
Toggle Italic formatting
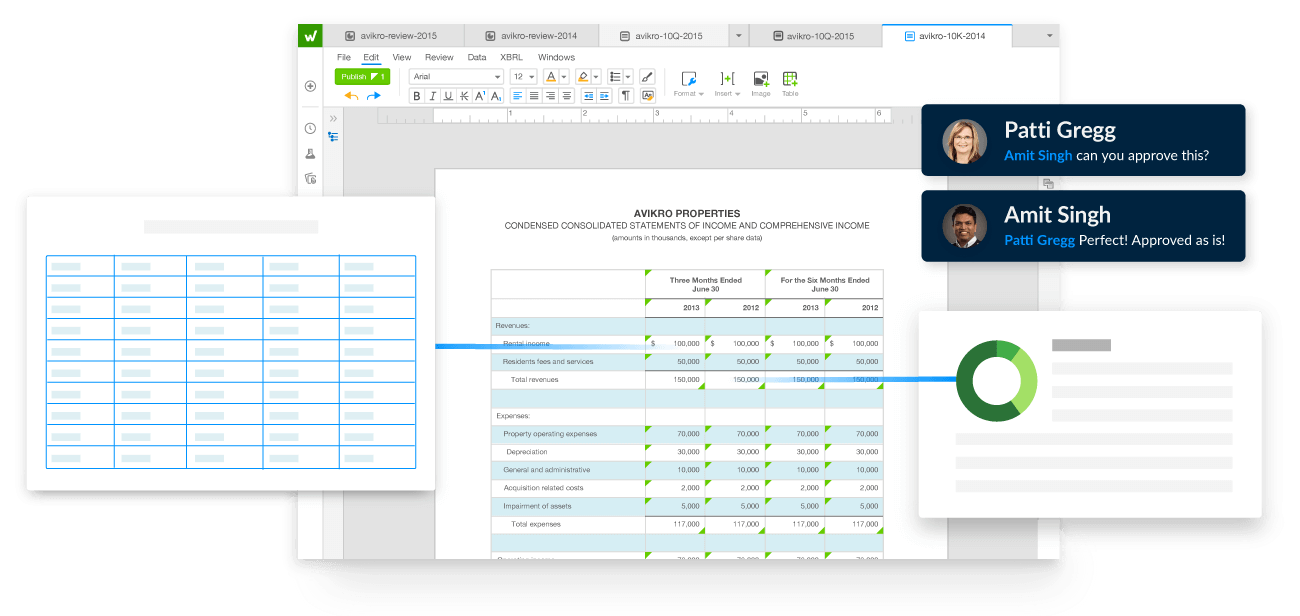[x=432, y=96]
